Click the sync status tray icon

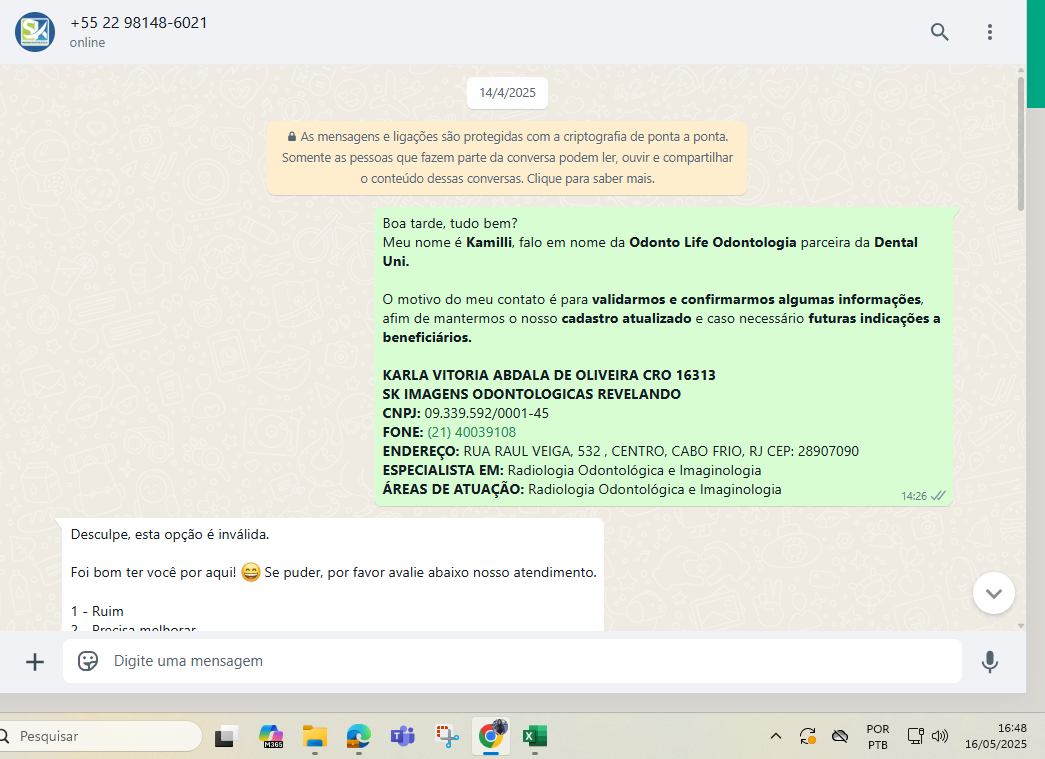pyautogui.click(x=808, y=736)
